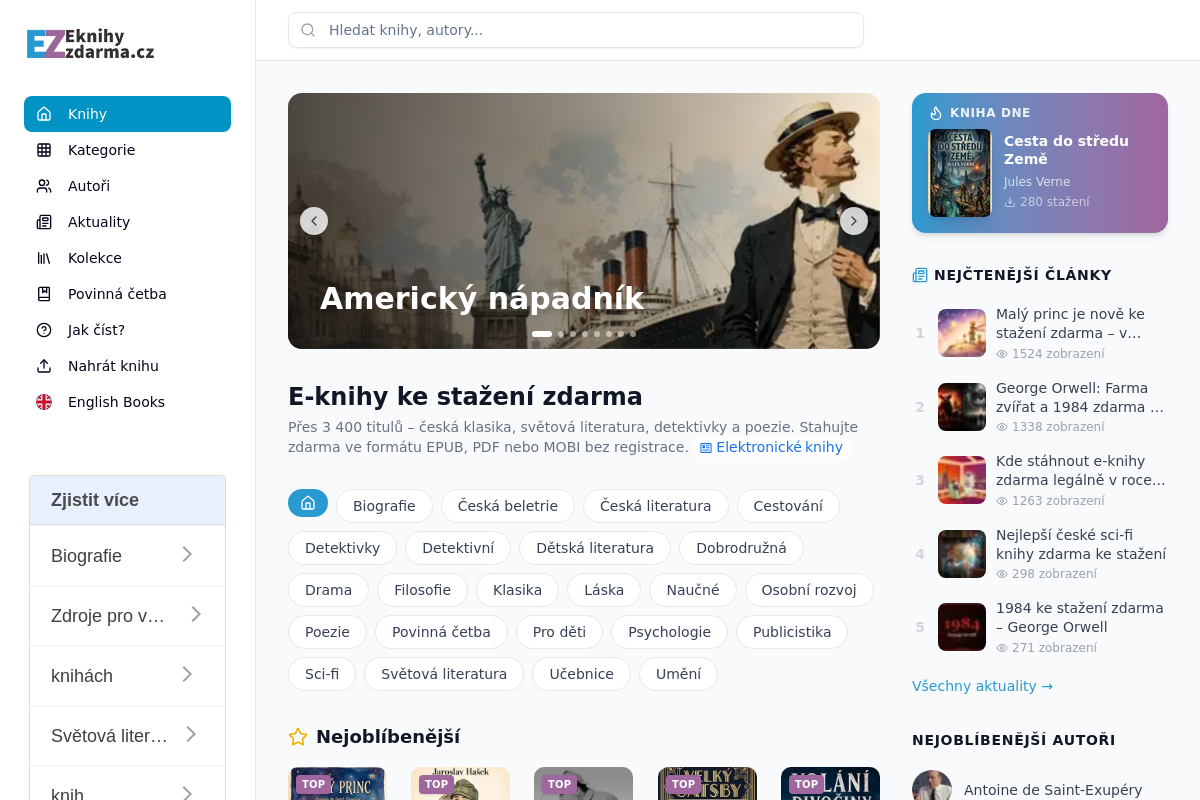Click the blue home category chip
The height and width of the screenshot is (800, 1200).
pos(308,503)
